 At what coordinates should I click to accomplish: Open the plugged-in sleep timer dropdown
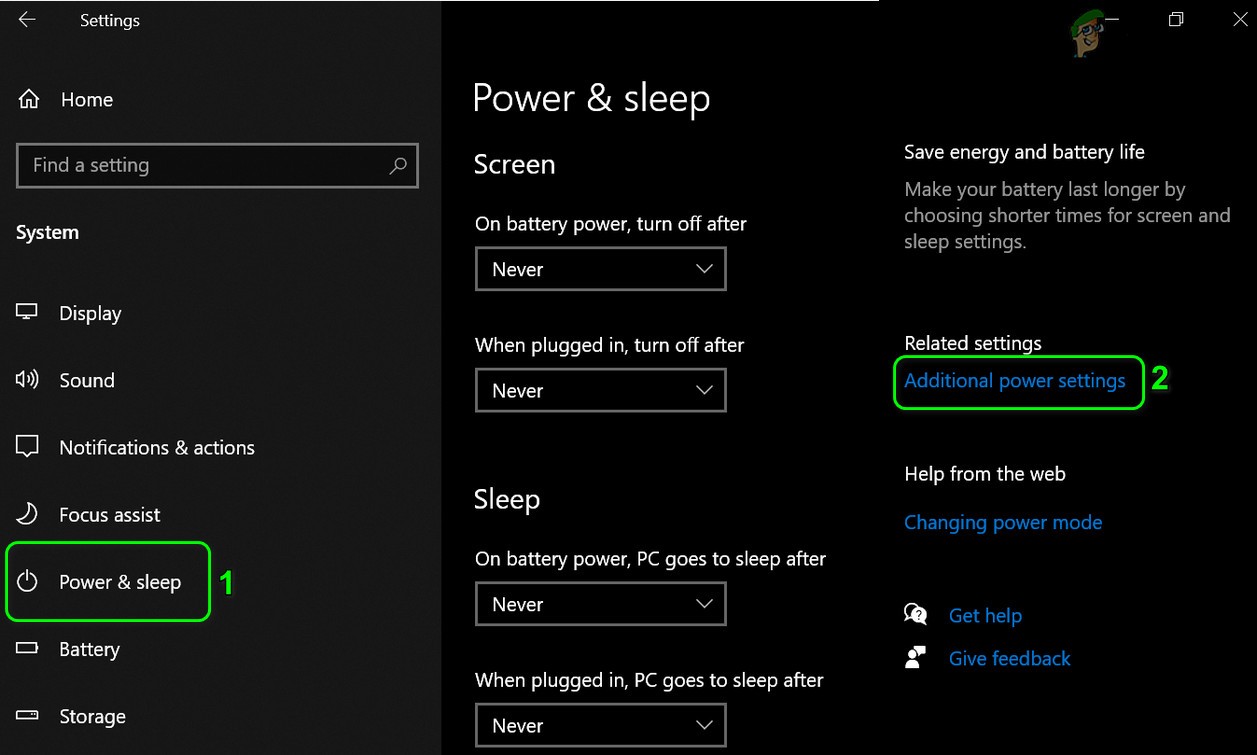(600, 725)
